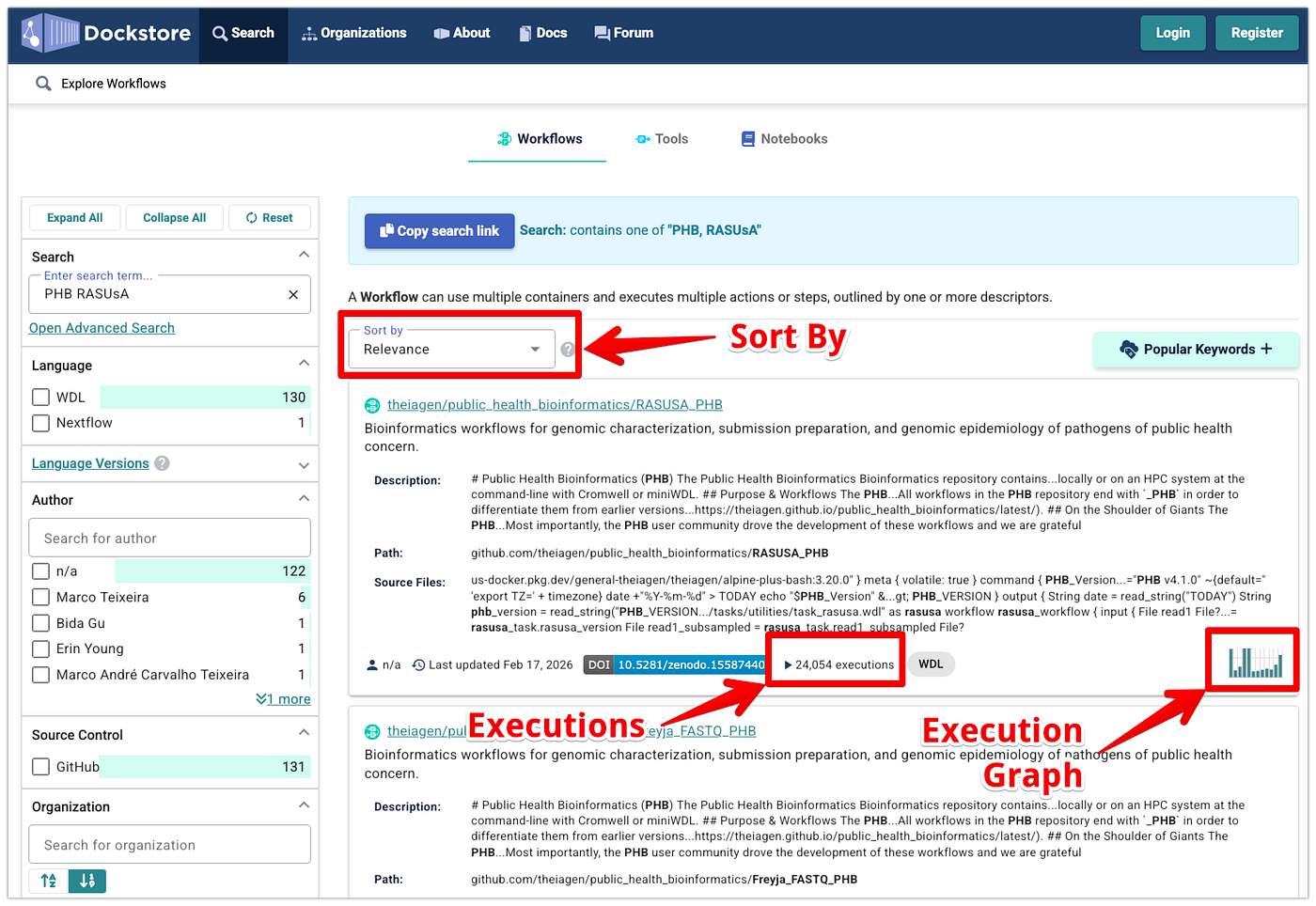
Task: Clear the search term with the X icon
Action: (293, 294)
